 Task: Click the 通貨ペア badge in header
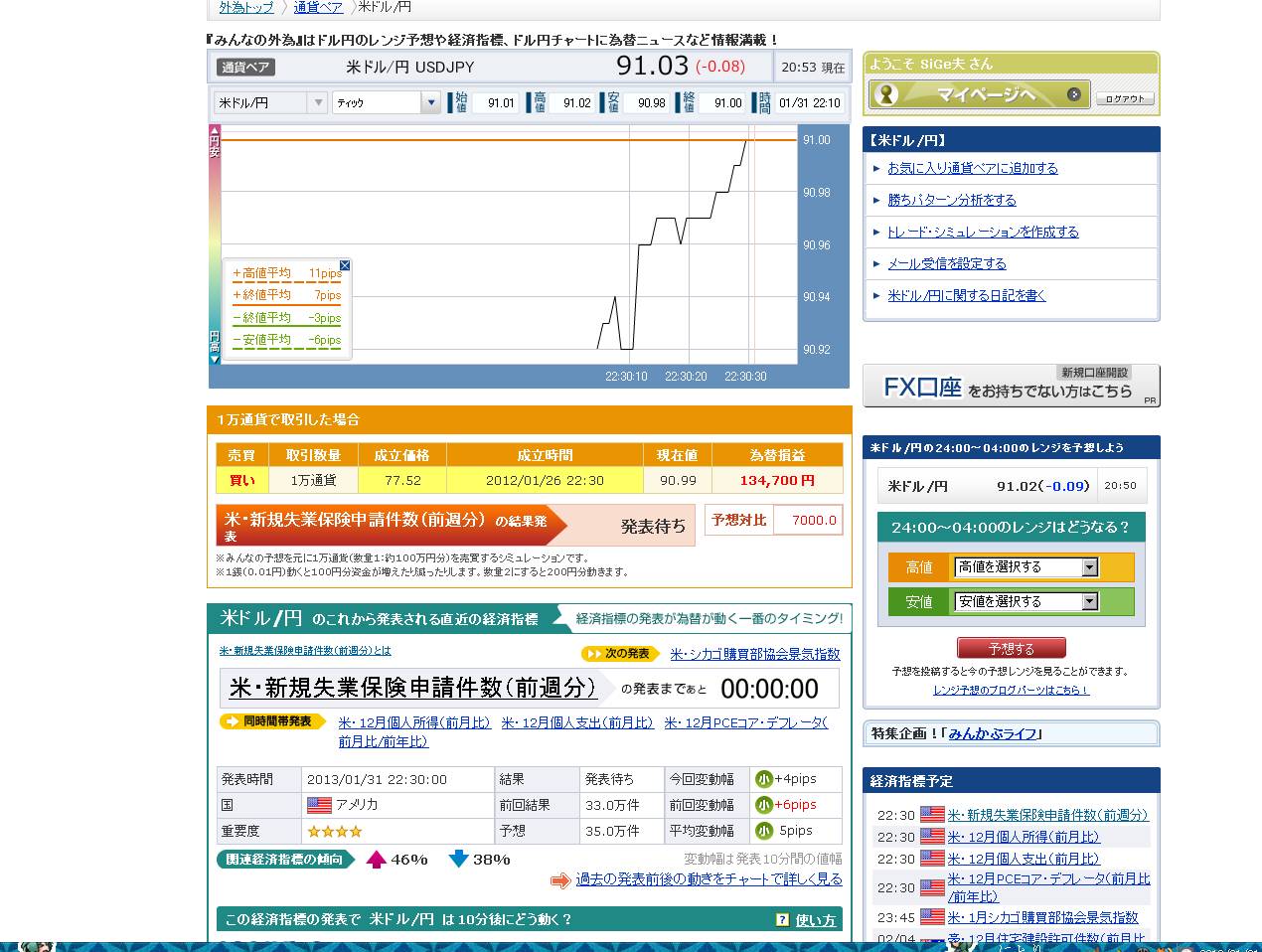click(x=245, y=68)
